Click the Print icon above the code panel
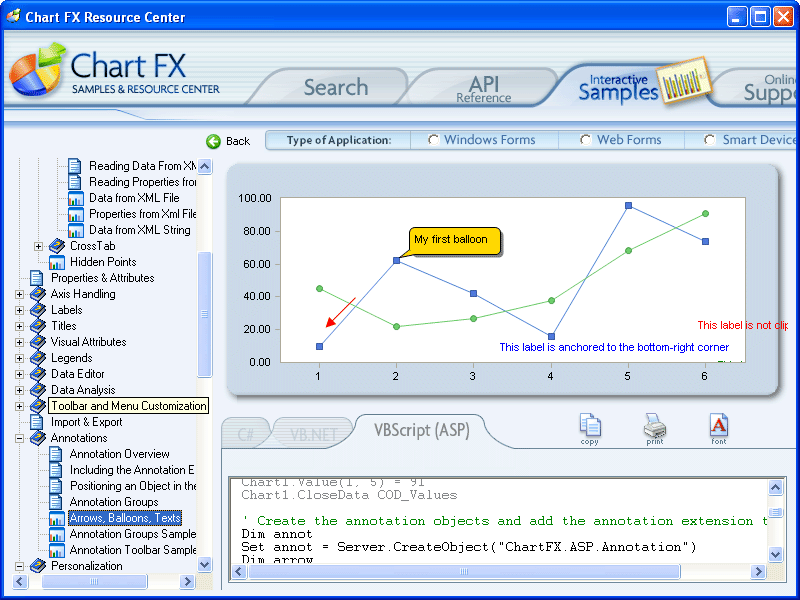This screenshot has height=600, width=800. click(x=654, y=424)
